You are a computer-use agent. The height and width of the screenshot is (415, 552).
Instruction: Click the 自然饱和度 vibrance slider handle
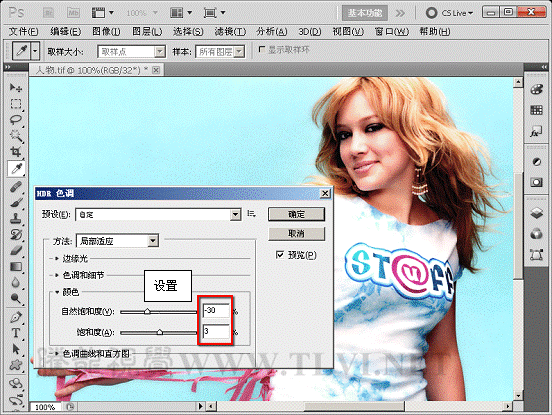(147, 311)
